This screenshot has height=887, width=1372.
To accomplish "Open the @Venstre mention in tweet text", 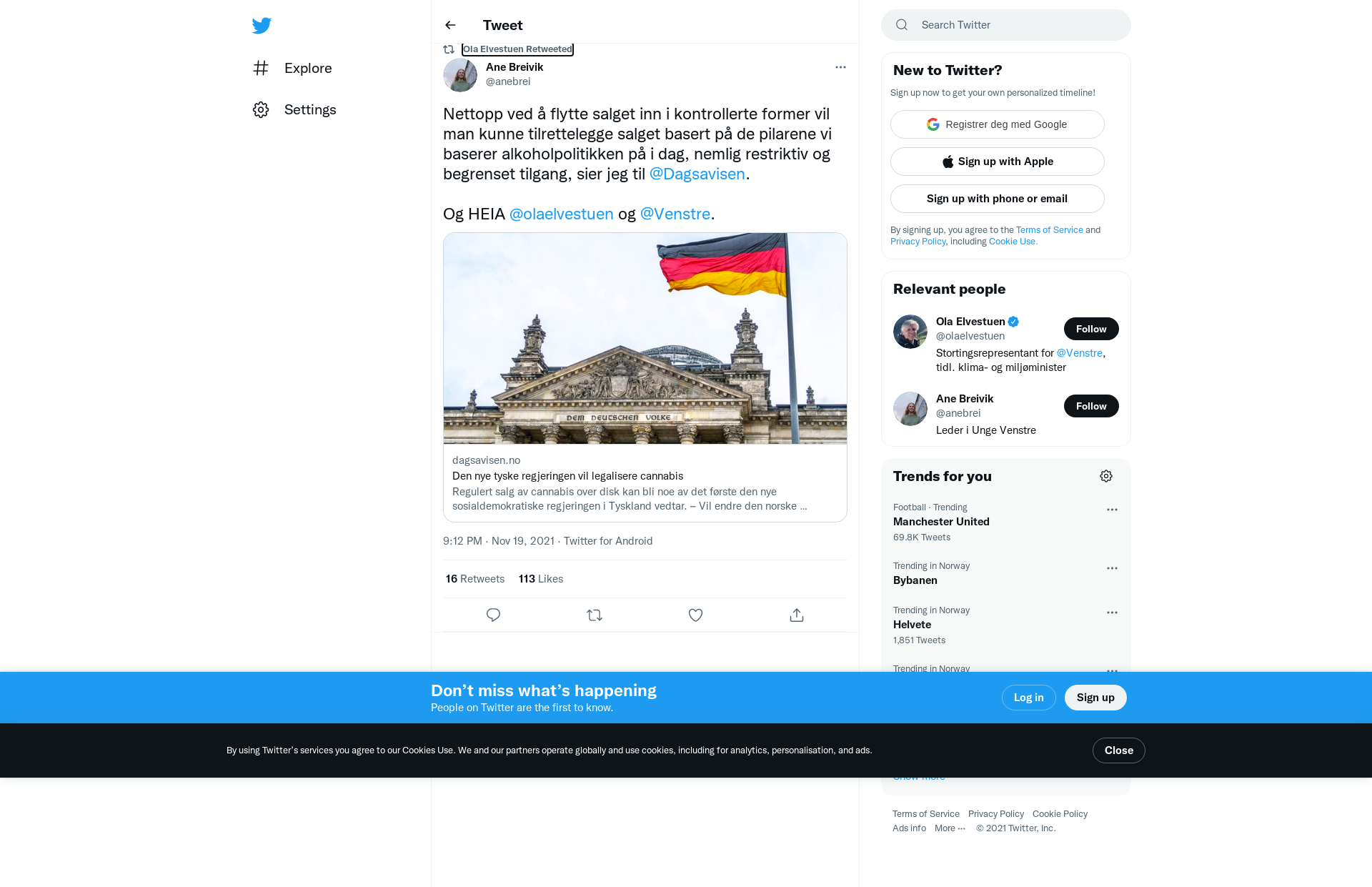I will coord(675,214).
